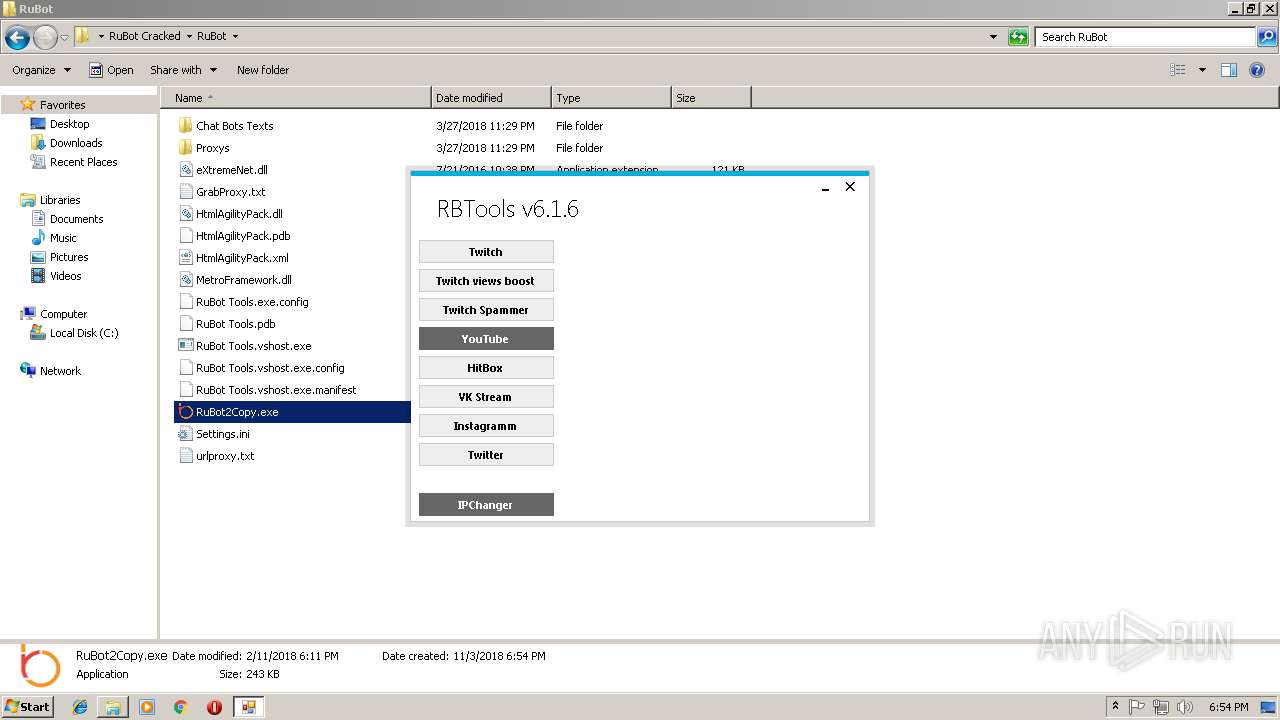This screenshot has height=720, width=1280.
Task: Click the Search RuBot field
Action: pos(1146,37)
